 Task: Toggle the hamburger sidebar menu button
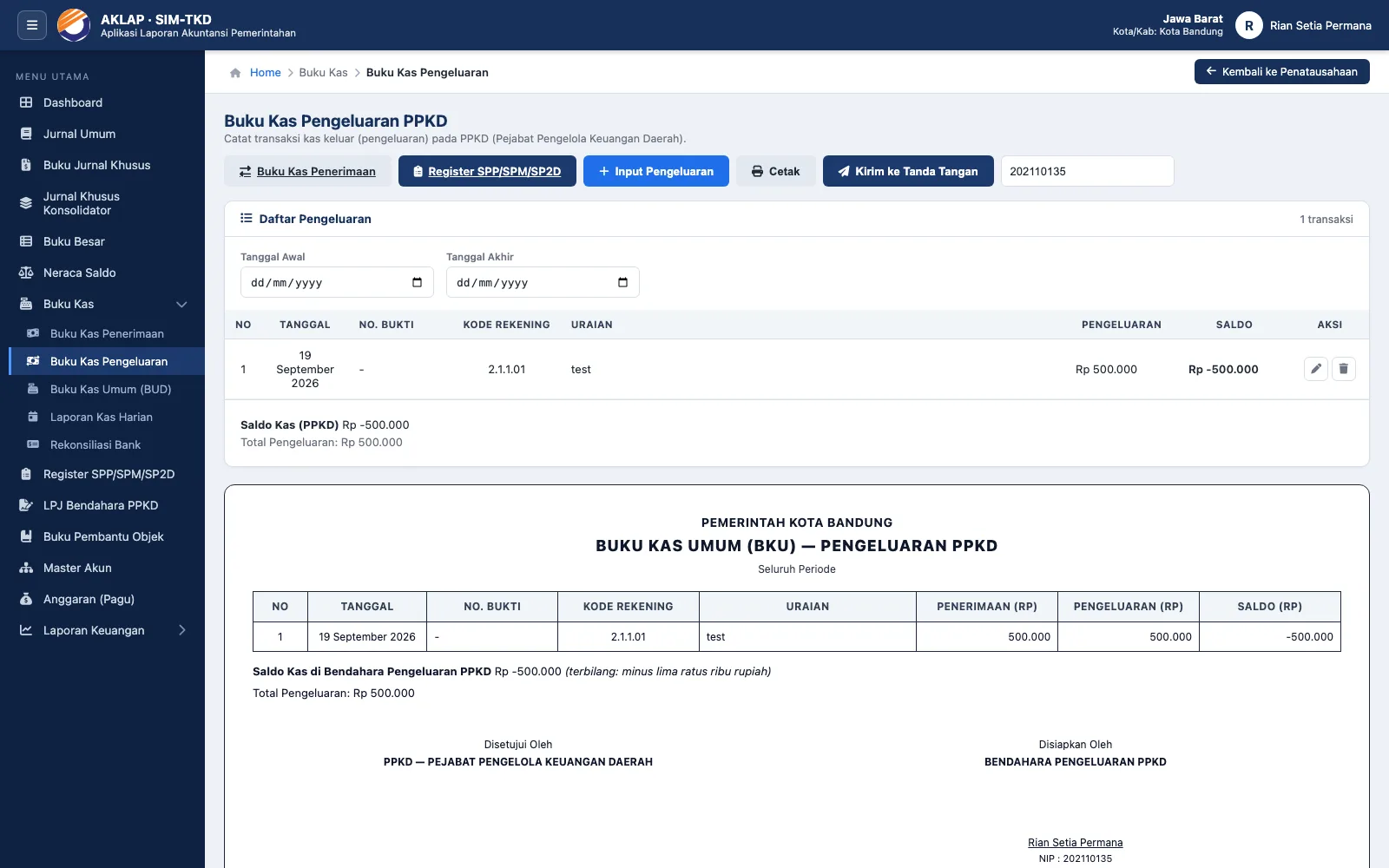[32, 25]
